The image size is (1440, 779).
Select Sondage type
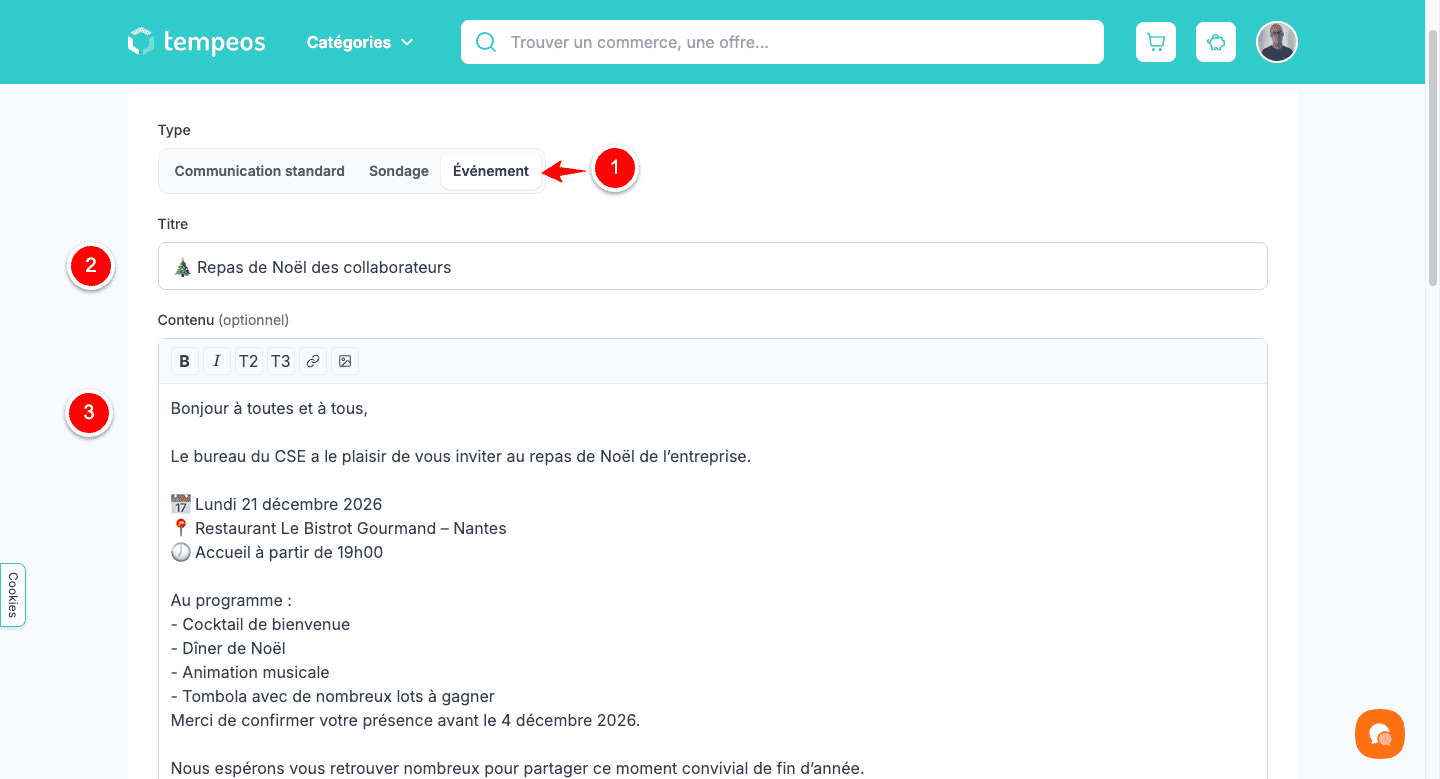coord(399,171)
